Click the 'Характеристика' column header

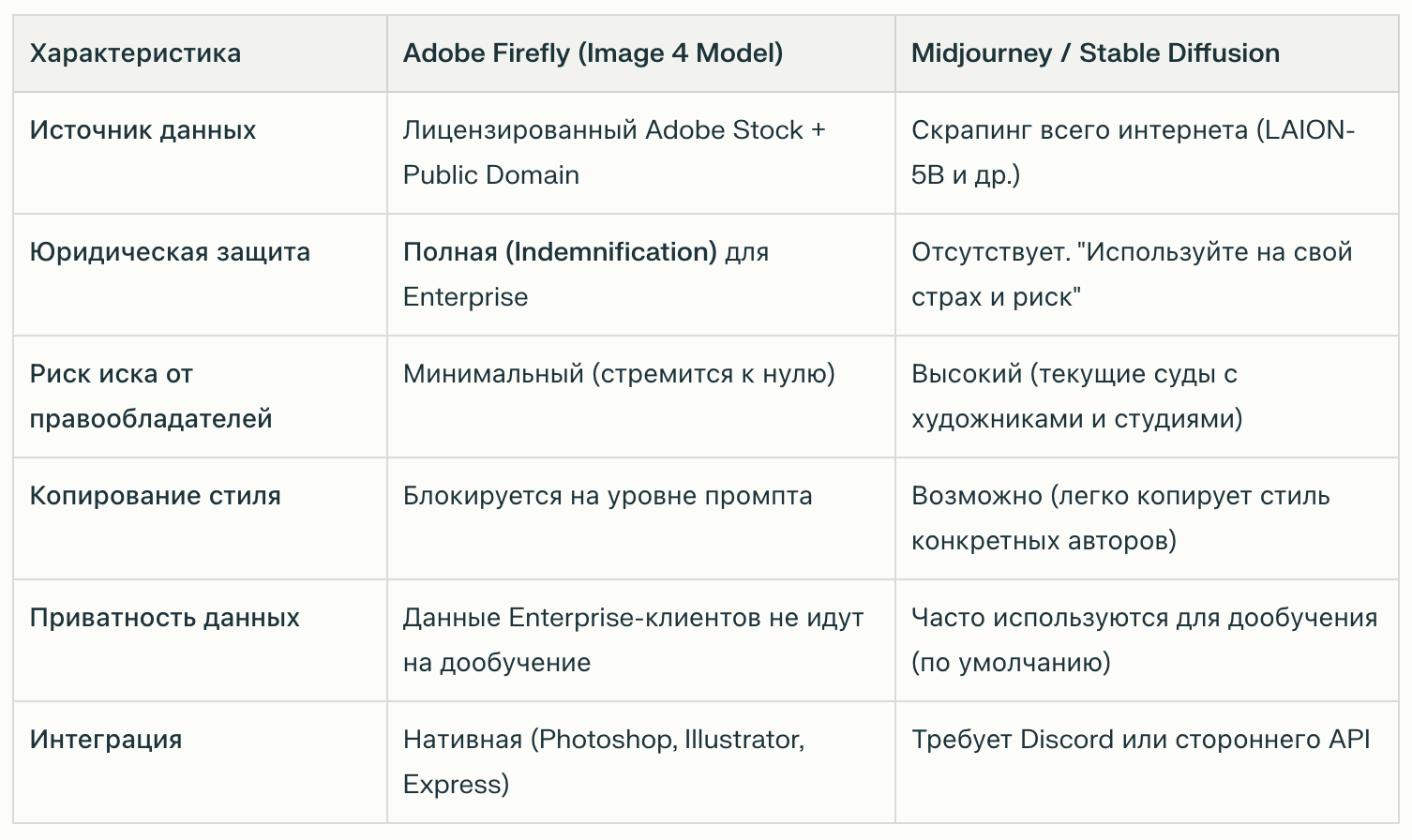click(x=135, y=53)
